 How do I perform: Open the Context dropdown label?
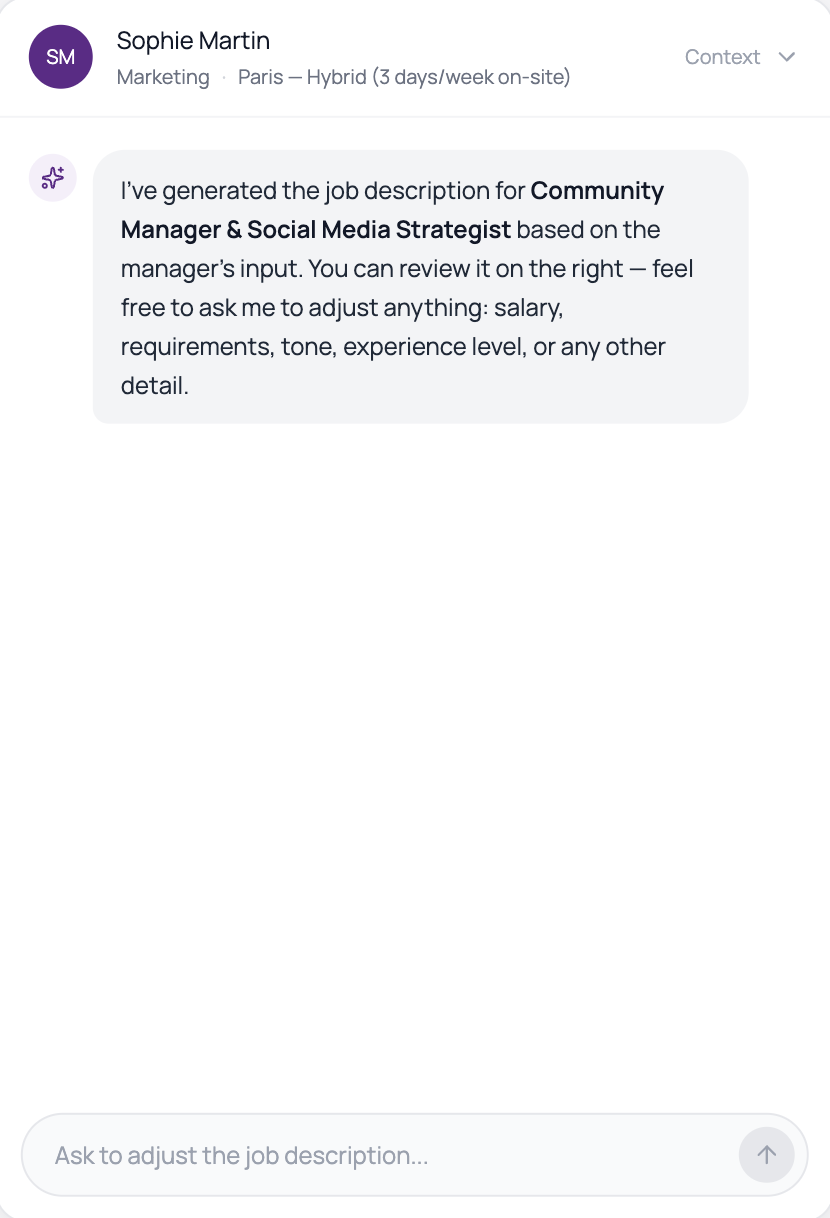pos(722,57)
